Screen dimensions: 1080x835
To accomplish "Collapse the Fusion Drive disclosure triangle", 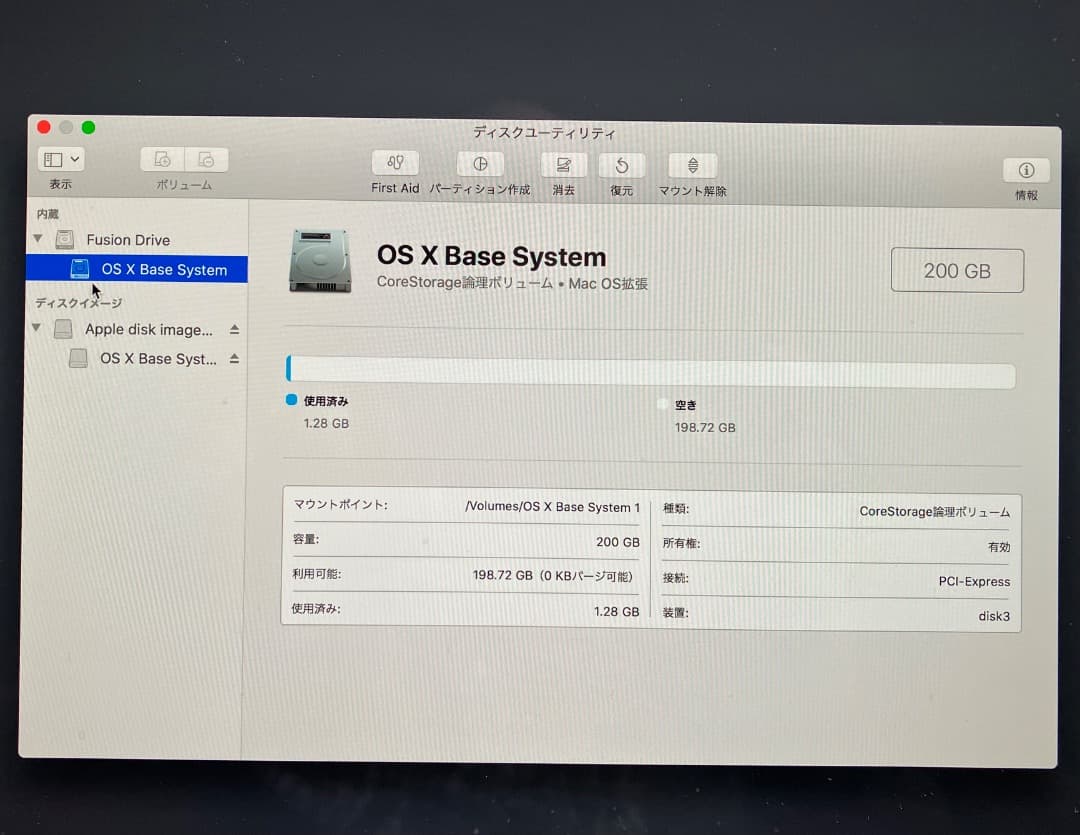I will 37,239.
